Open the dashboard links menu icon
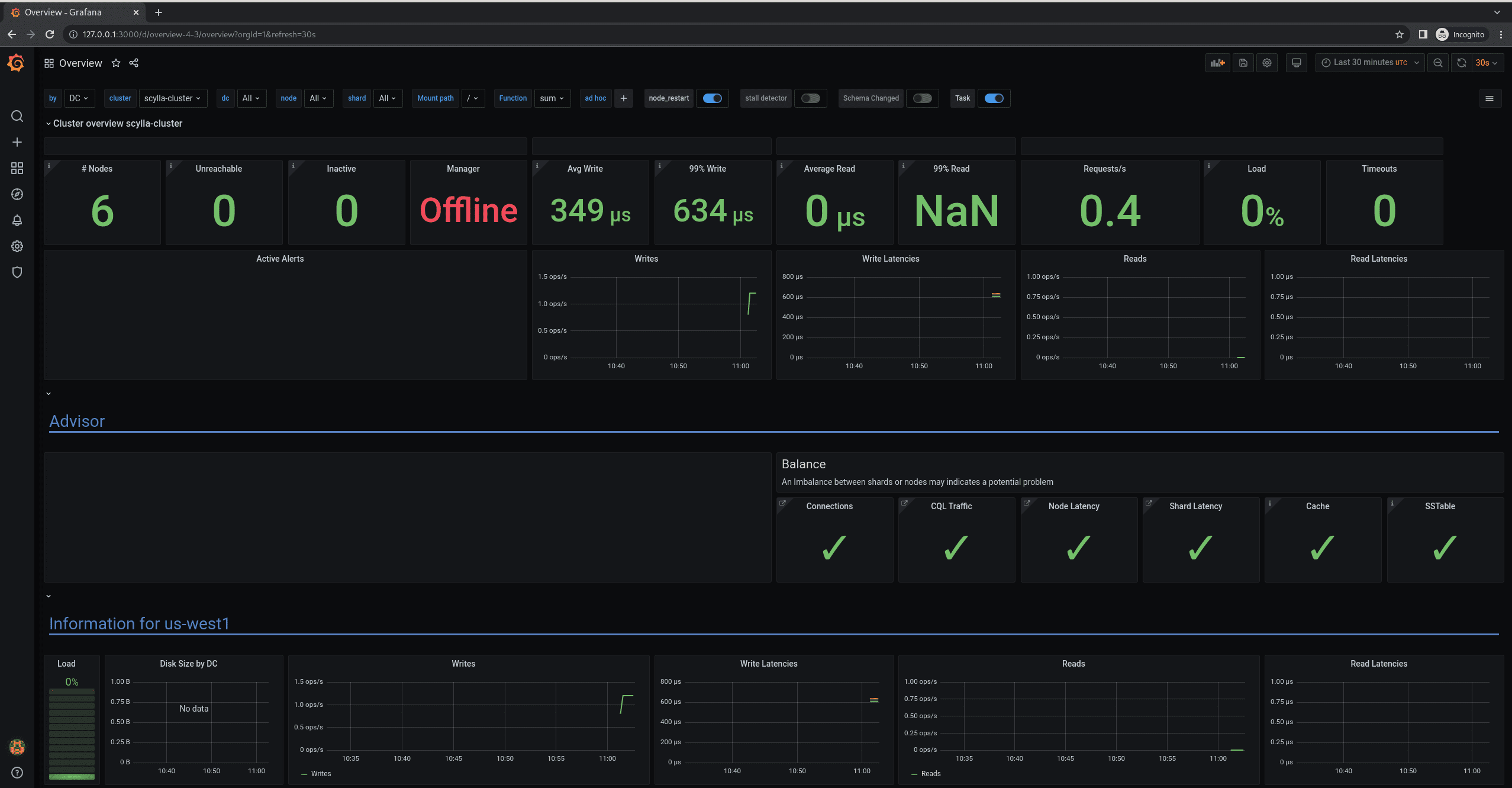 (1490, 98)
